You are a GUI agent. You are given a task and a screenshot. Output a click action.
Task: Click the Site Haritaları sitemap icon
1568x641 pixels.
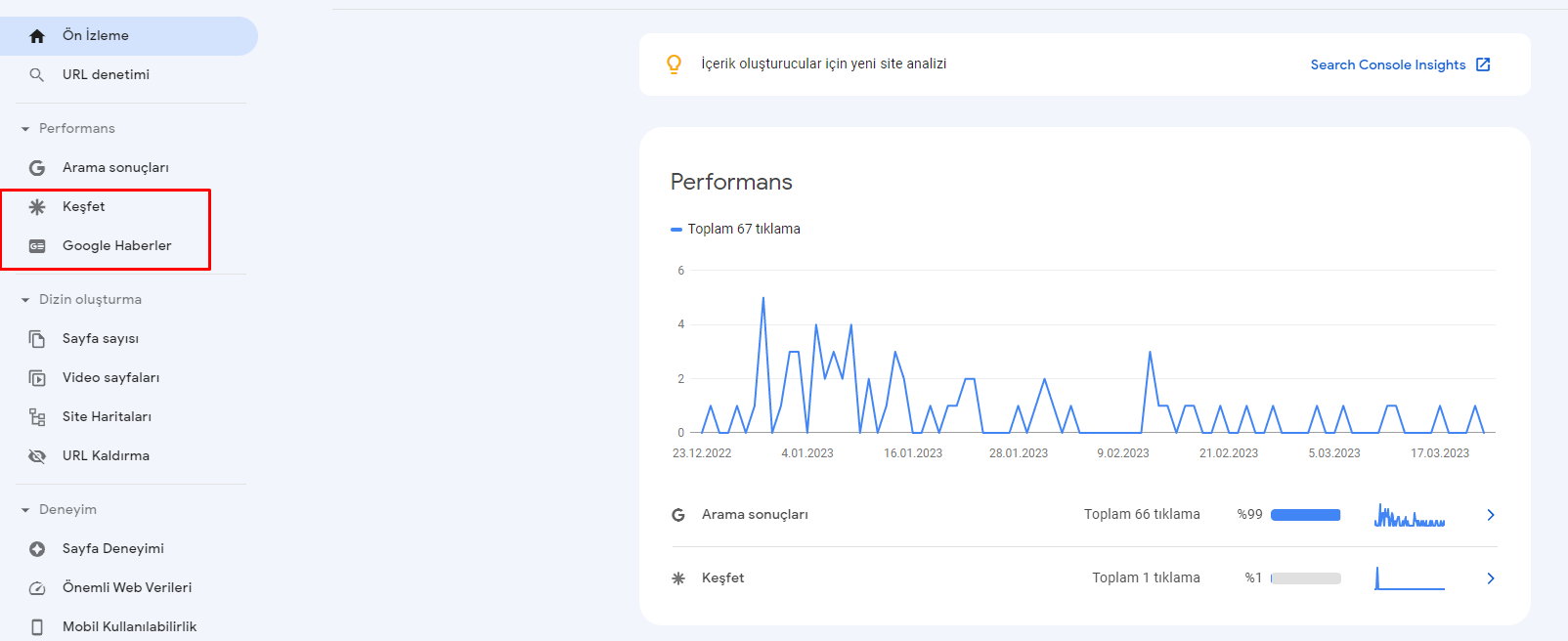point(37,417)
